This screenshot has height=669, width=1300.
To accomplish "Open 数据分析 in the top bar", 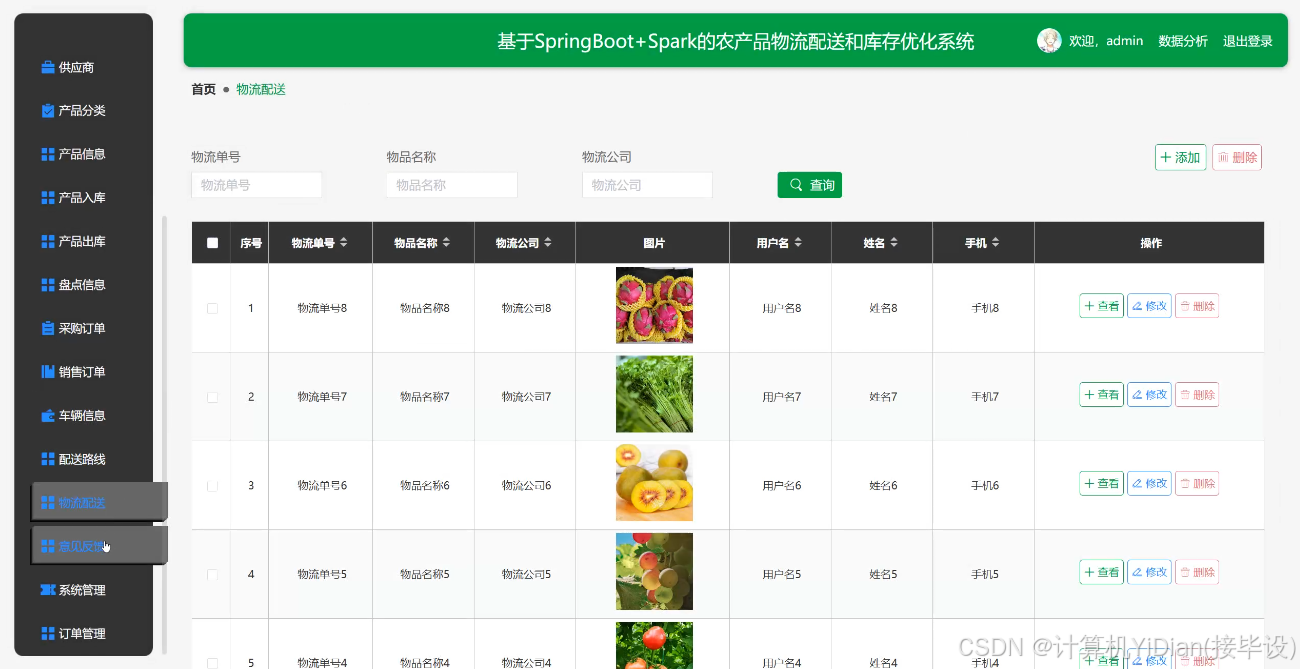I will 1183,41.
